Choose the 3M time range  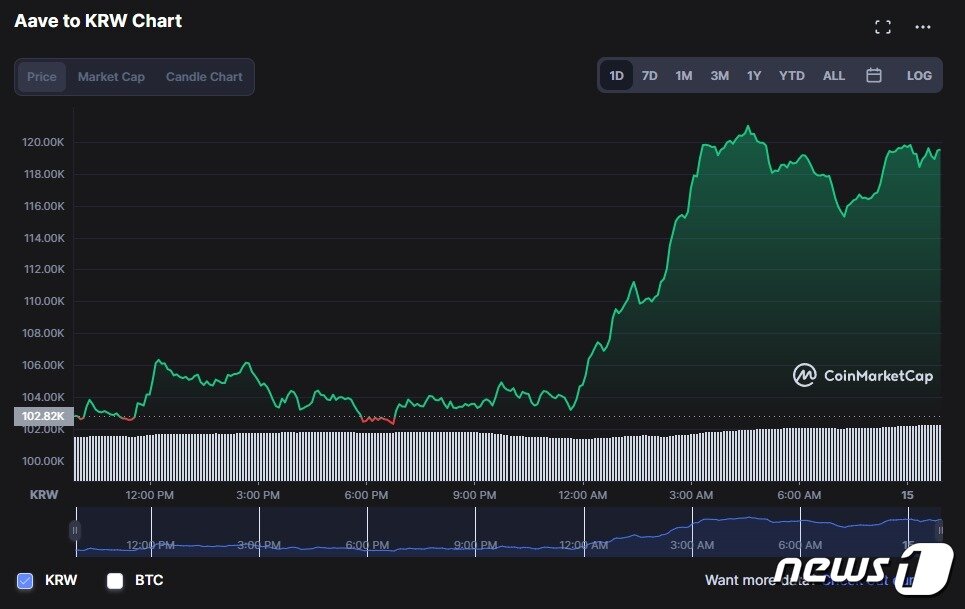point(719,76)
